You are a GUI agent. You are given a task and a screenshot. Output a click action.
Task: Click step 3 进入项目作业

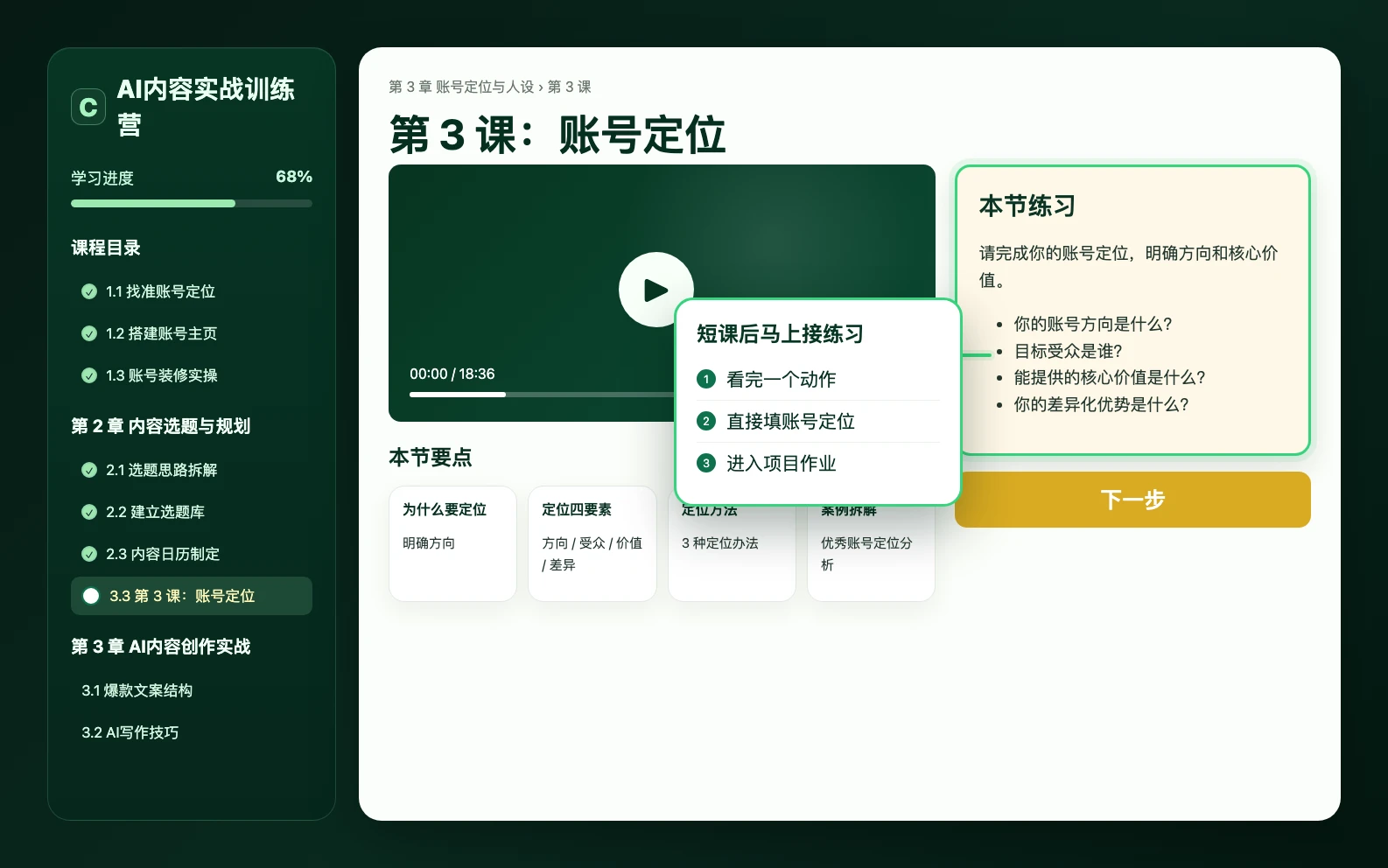tap(817, 463)
